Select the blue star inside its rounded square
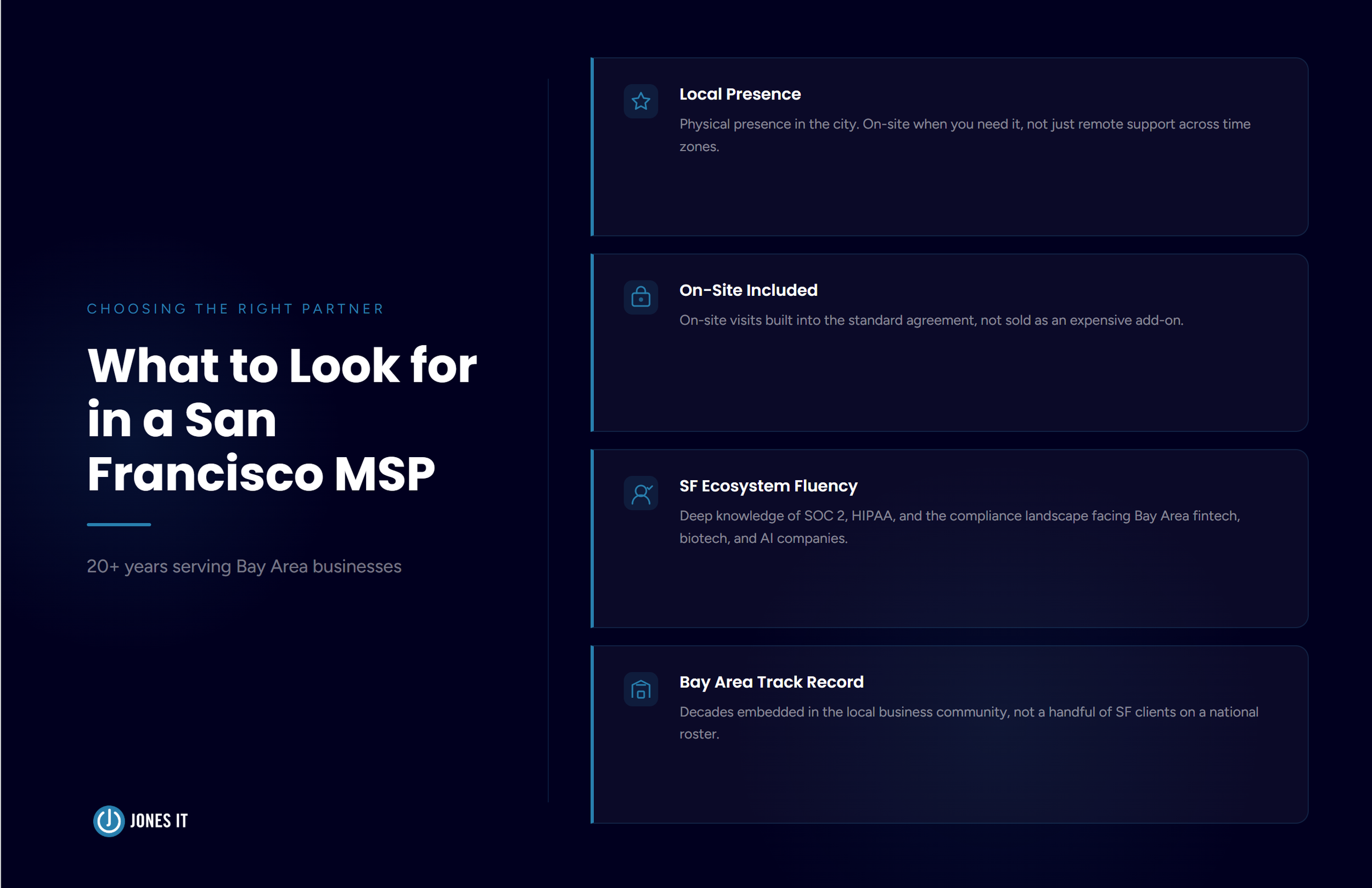This screenshot has width=1372, height=888. pos(640,101)
